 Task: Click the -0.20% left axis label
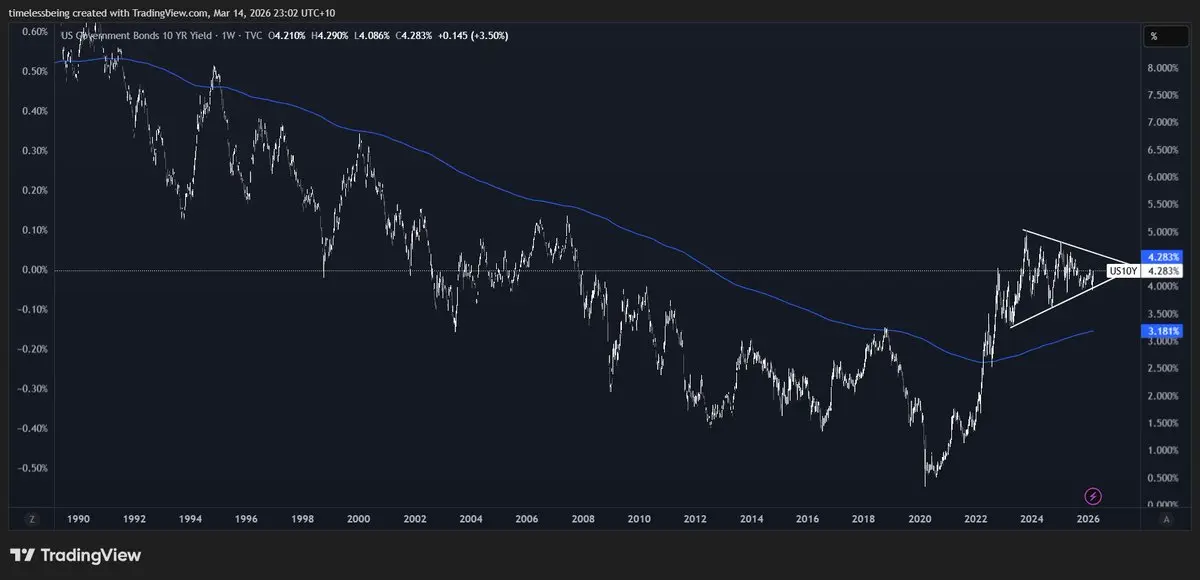[32, 349]
